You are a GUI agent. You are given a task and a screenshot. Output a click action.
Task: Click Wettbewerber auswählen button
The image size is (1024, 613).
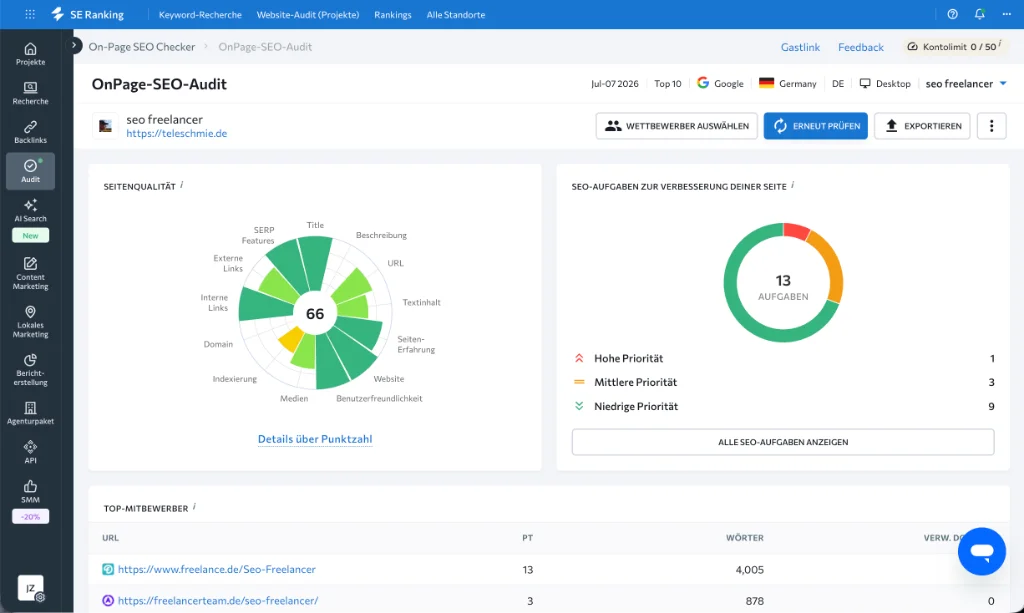[x=677, y=126]
